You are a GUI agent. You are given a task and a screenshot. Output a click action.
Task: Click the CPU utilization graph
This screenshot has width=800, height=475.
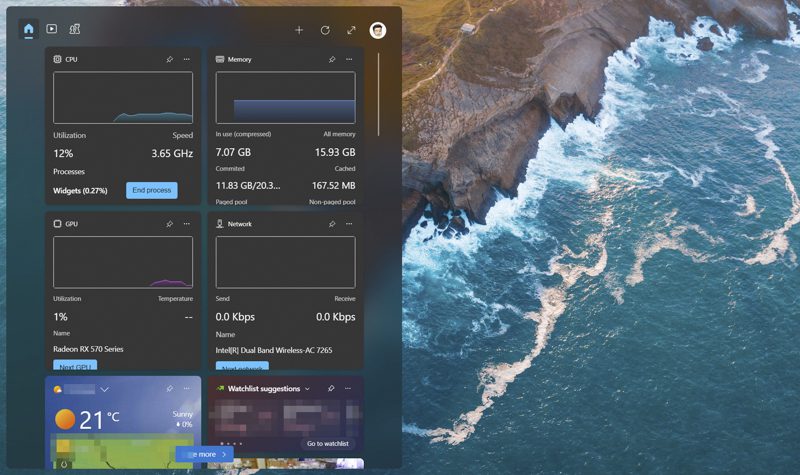[x=123, y=97]
